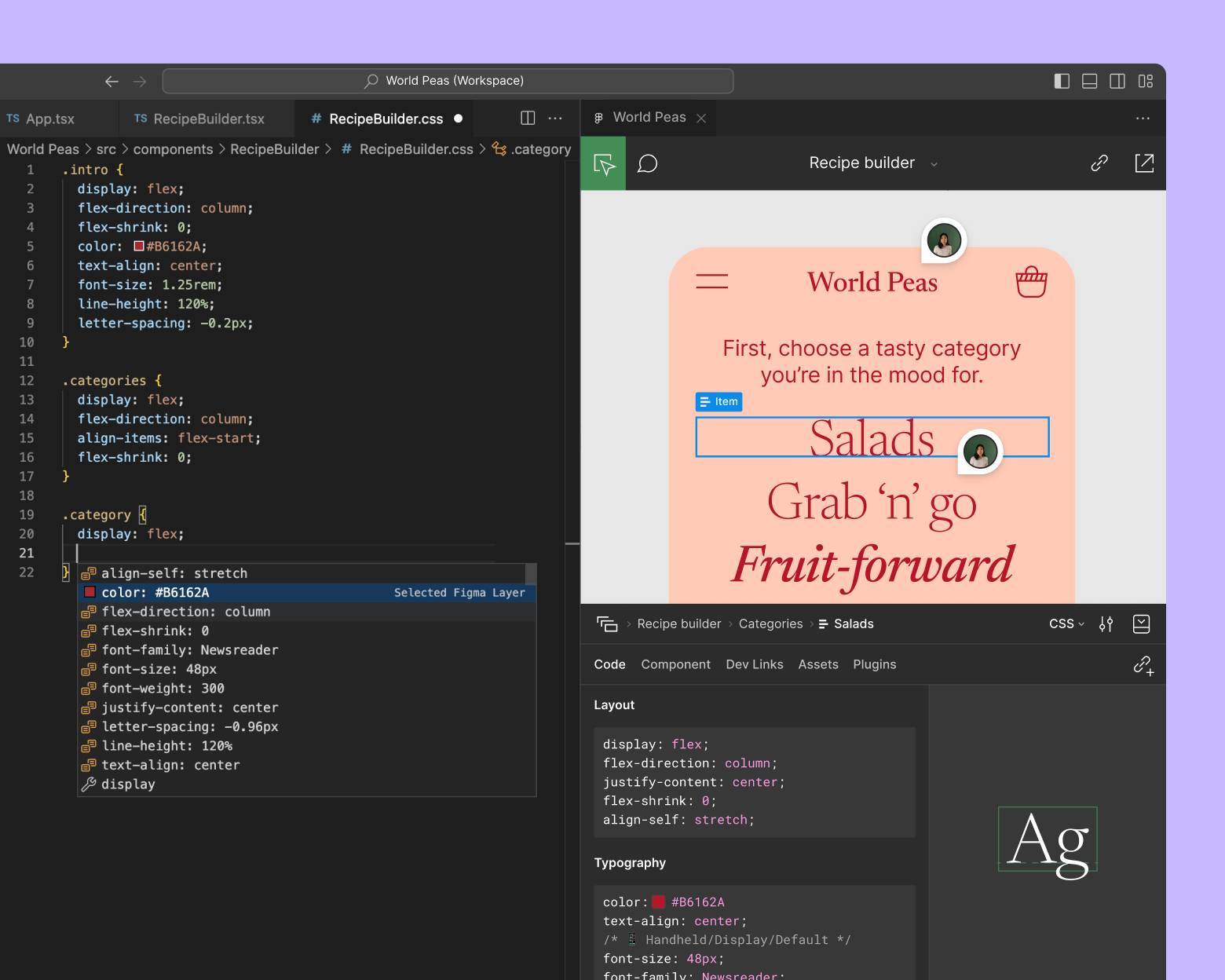Viewport: 1225px width, 980px height.
Task: Toggle the bottom panel visibility
Action: point(1089,81)
